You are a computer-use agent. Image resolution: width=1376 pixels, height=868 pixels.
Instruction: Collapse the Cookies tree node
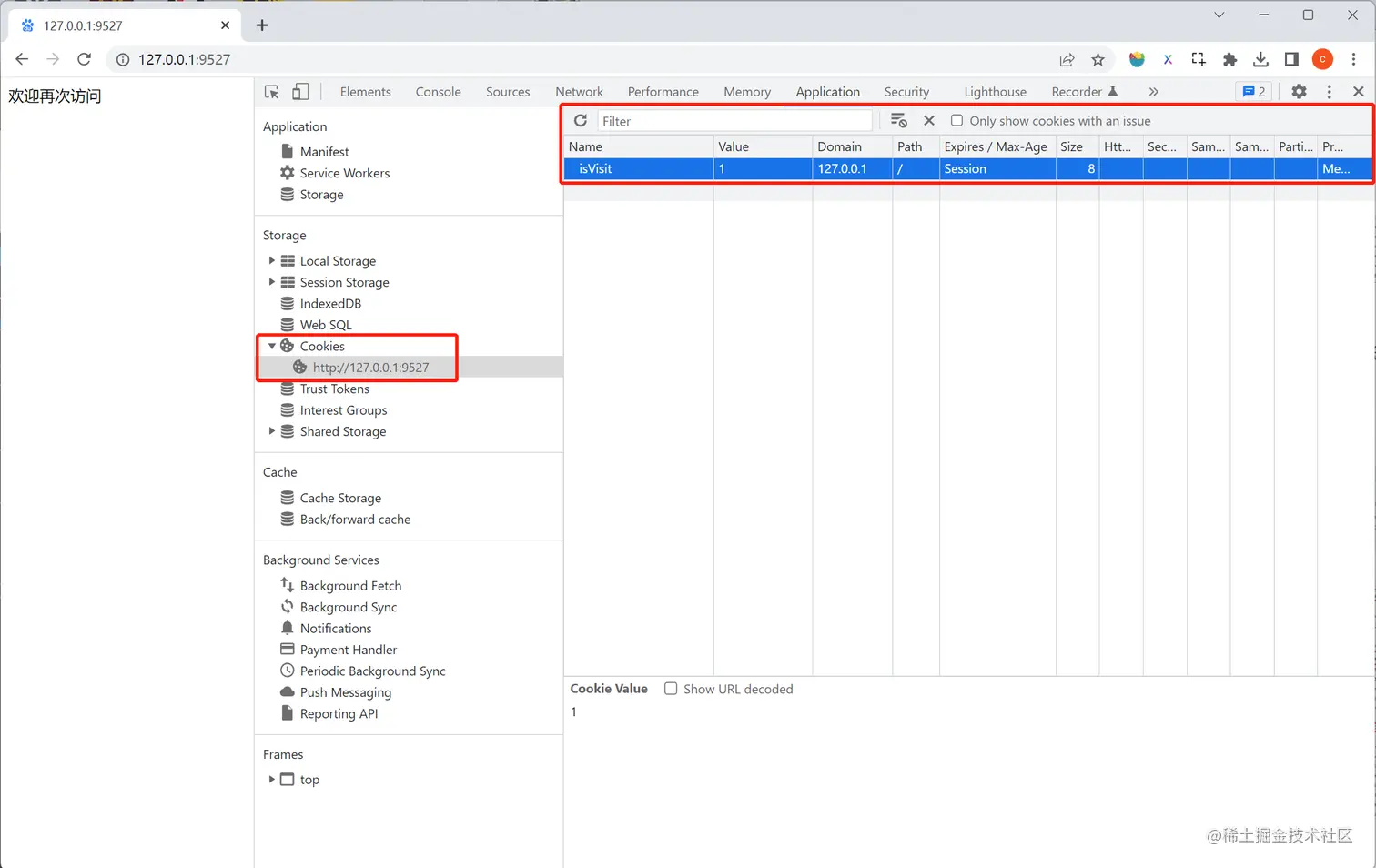click(x=271, y=346)
